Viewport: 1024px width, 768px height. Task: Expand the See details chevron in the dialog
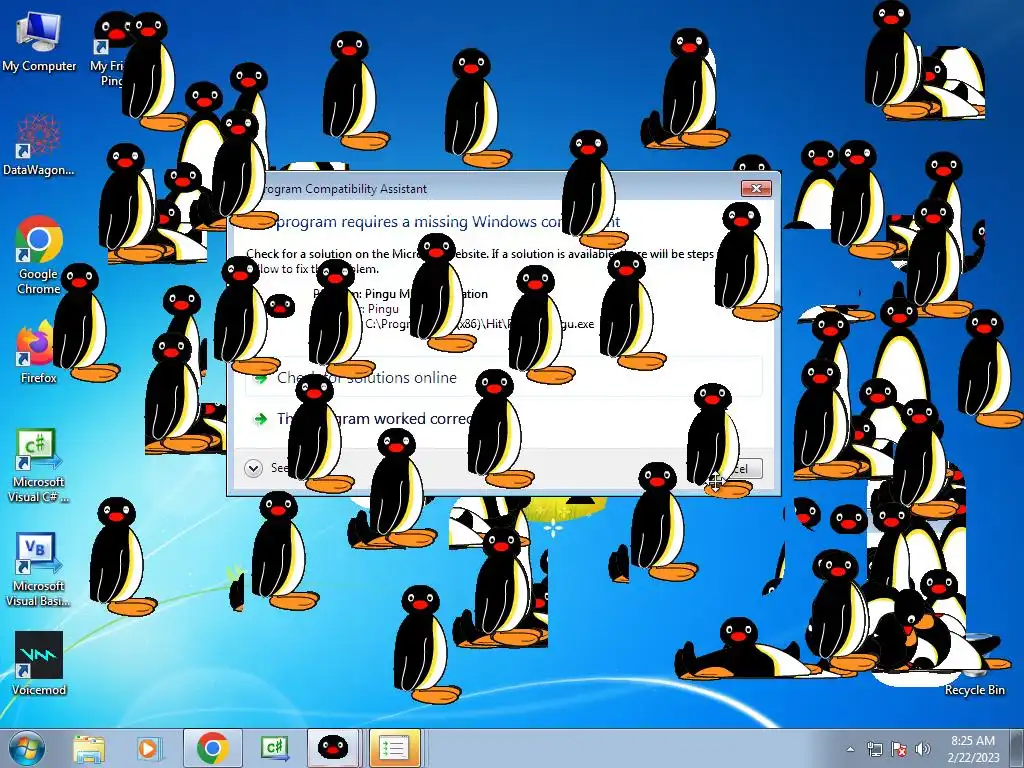253,468
